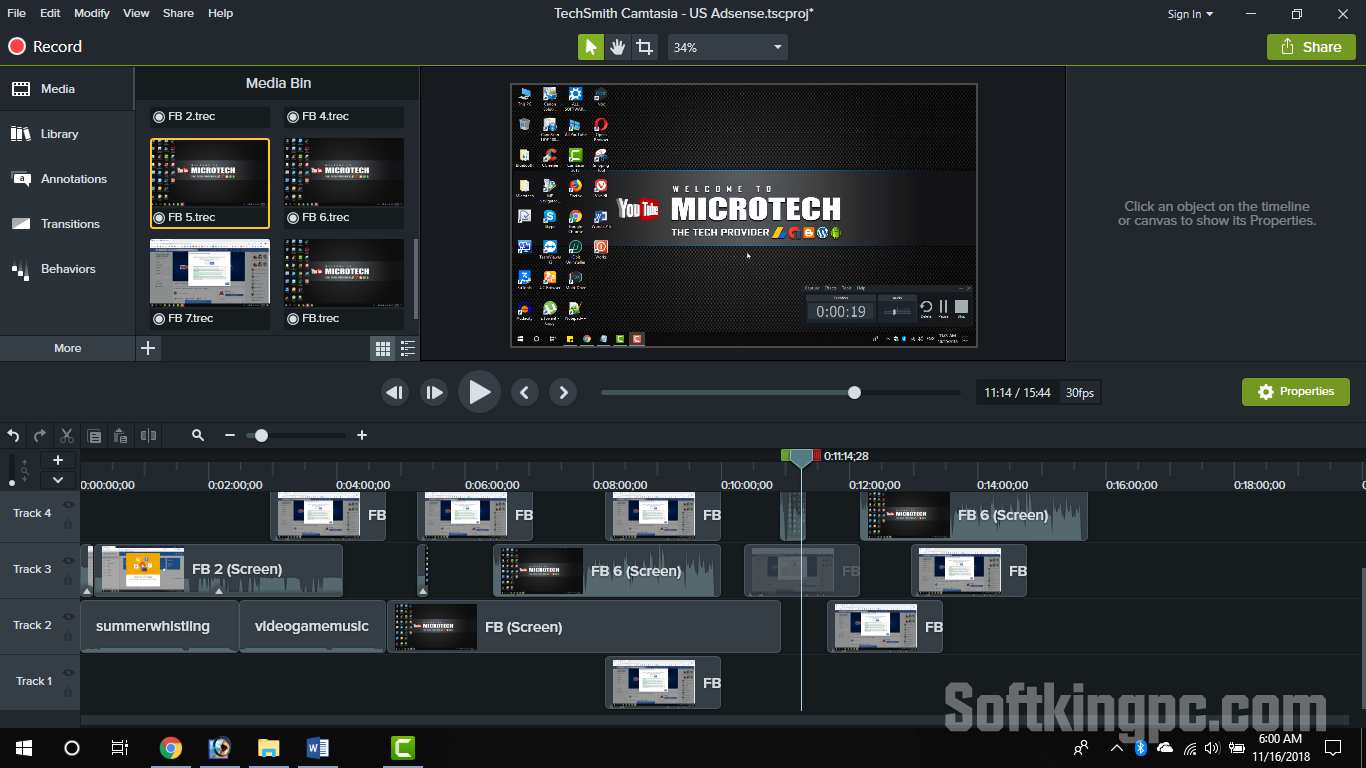The width and height of the screenshot is (1366, 768).
Task: Expand track options chevron below add track
Action: tap(58, 480)
